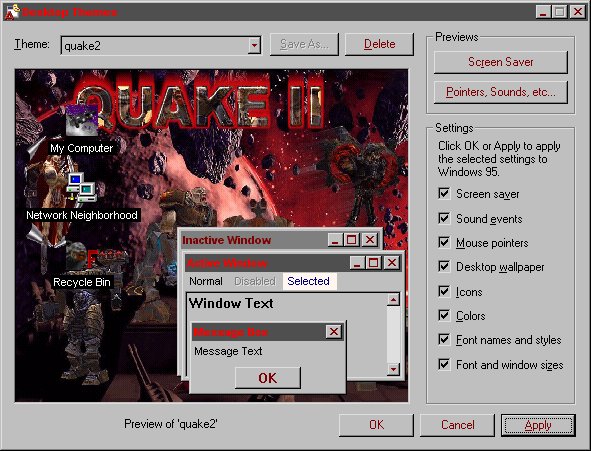Close the Inactive Window preview

coord(370,240)
